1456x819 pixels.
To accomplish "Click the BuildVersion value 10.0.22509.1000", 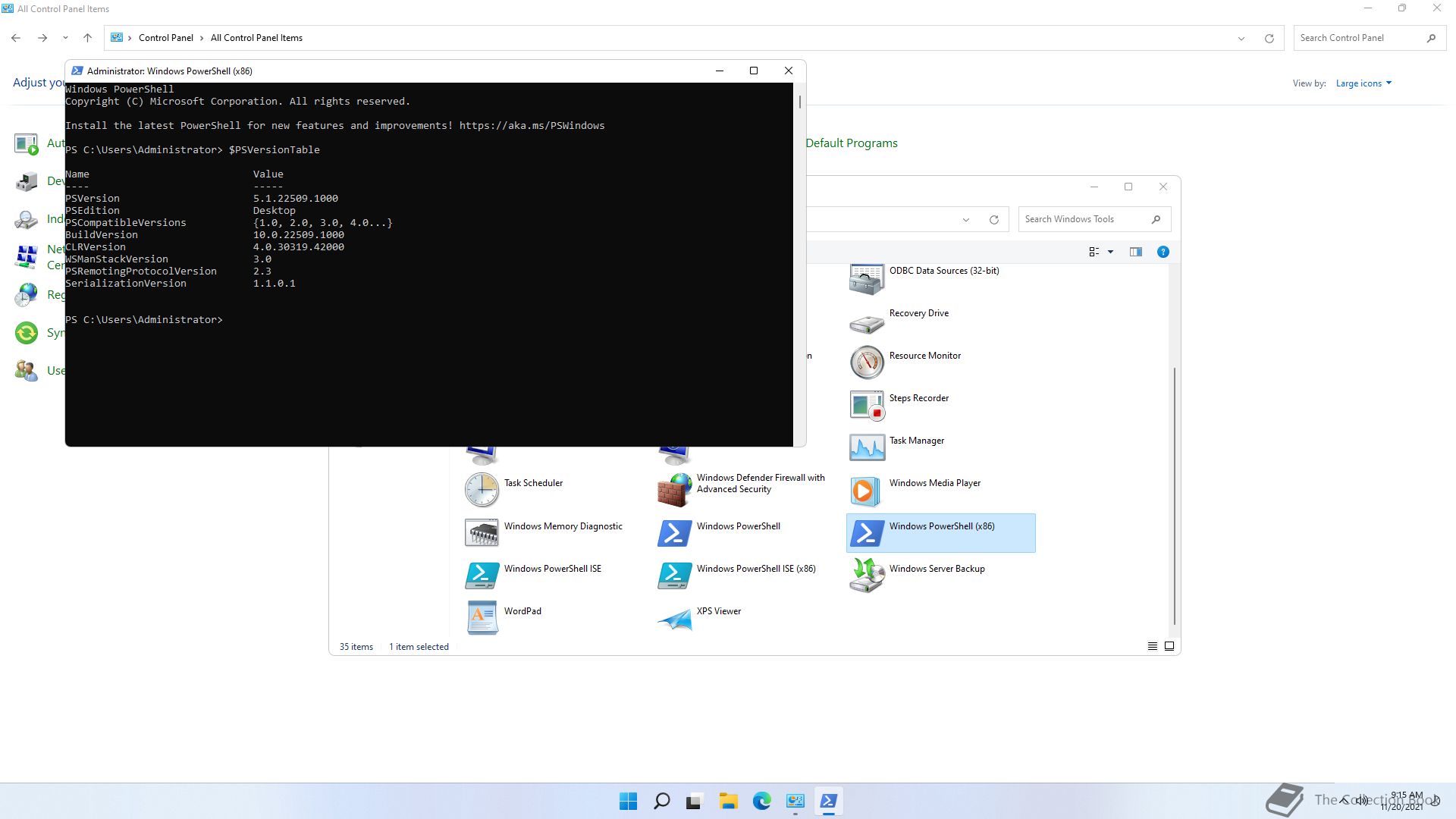I will [299, 235].
